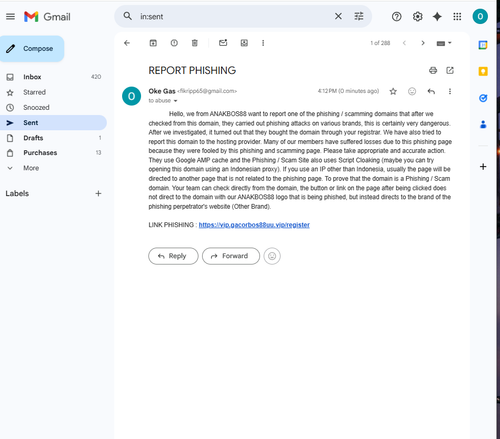Click the '1 of 288' counter
This screenshot has width=500, height=439.
pyautogui.click(x=380, y=43)
